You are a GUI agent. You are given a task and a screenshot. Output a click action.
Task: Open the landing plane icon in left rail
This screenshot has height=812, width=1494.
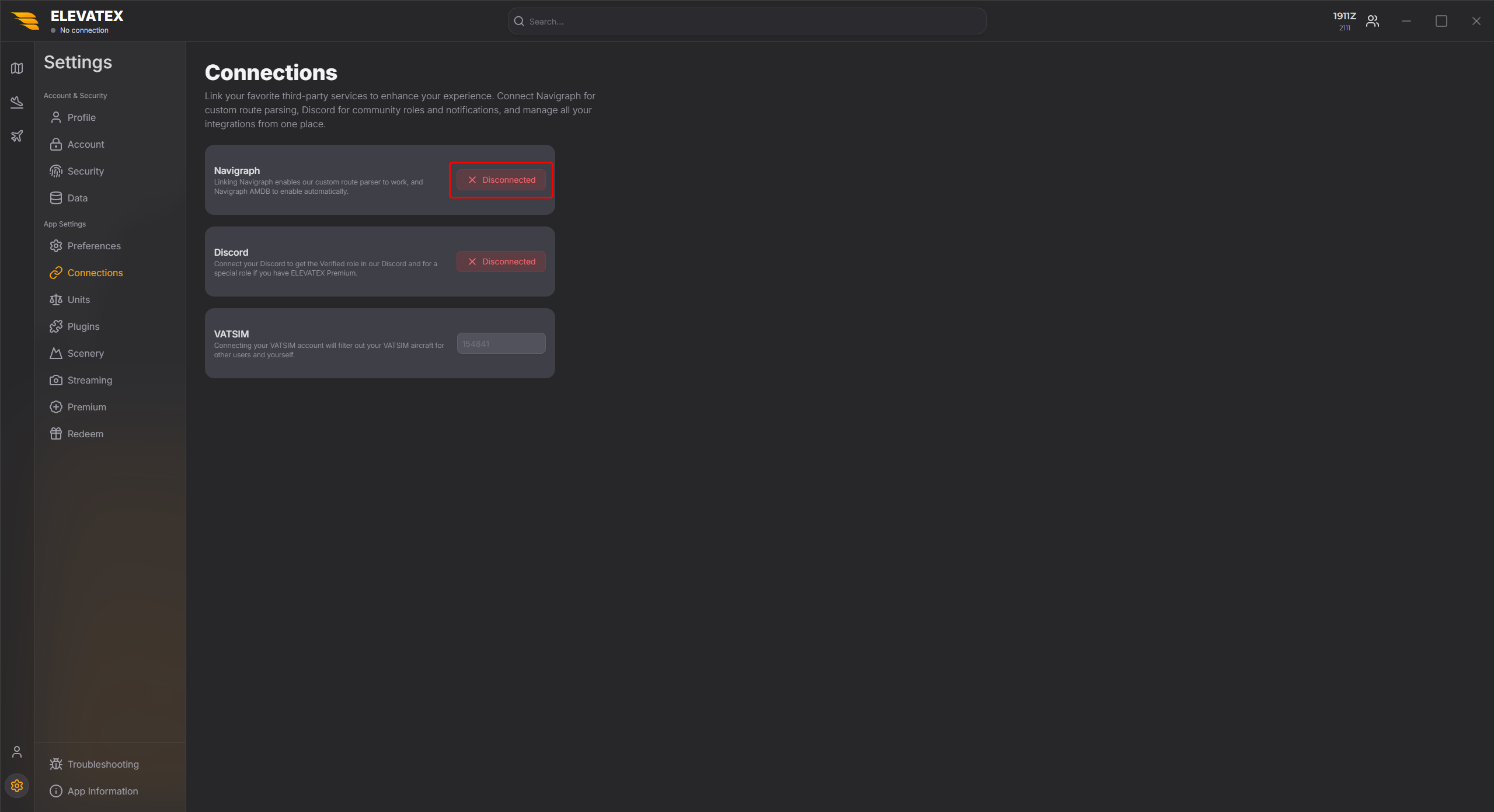17,102
